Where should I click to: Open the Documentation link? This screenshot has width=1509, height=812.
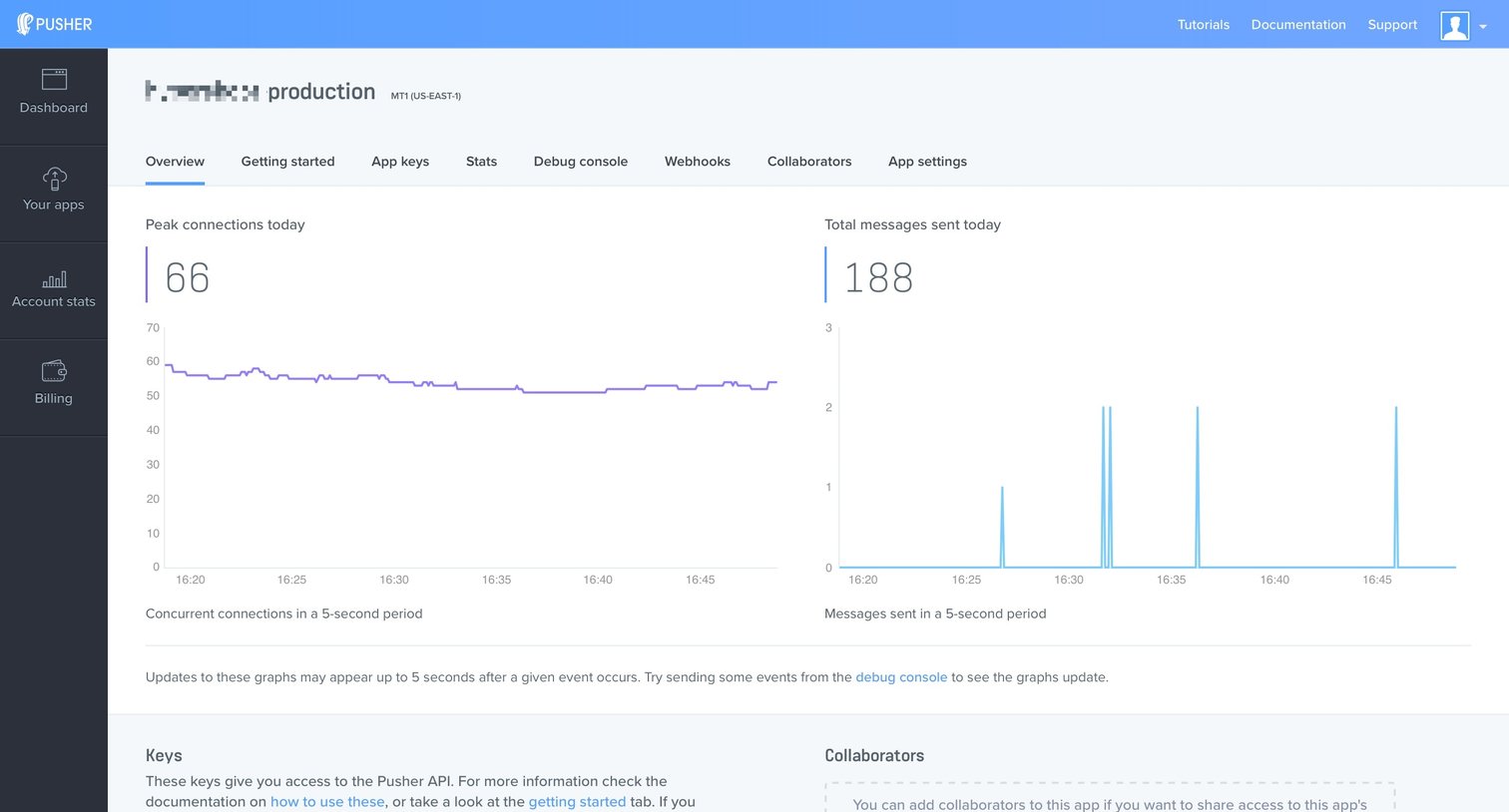pos(1298,25)
